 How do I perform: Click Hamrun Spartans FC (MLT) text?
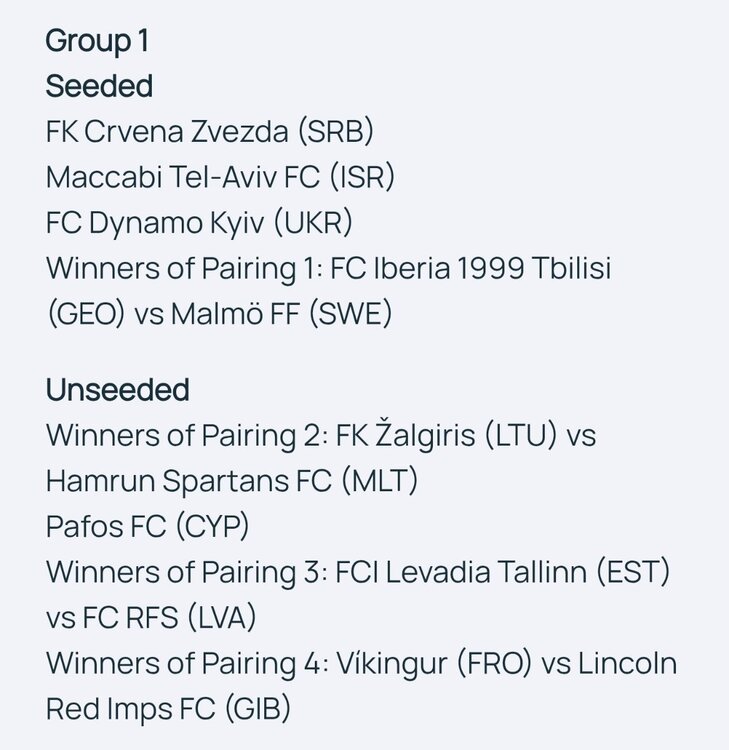click(x=232, y=481)
